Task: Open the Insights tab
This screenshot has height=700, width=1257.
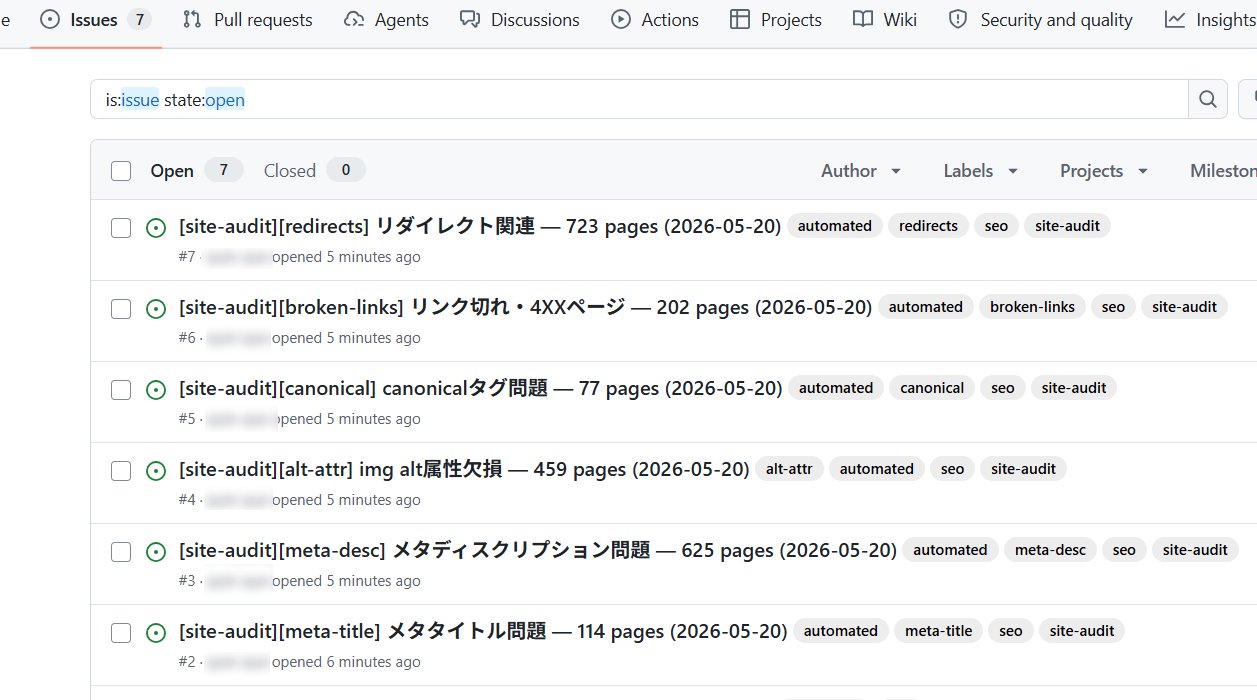Action: click(x=1210, y=20)
